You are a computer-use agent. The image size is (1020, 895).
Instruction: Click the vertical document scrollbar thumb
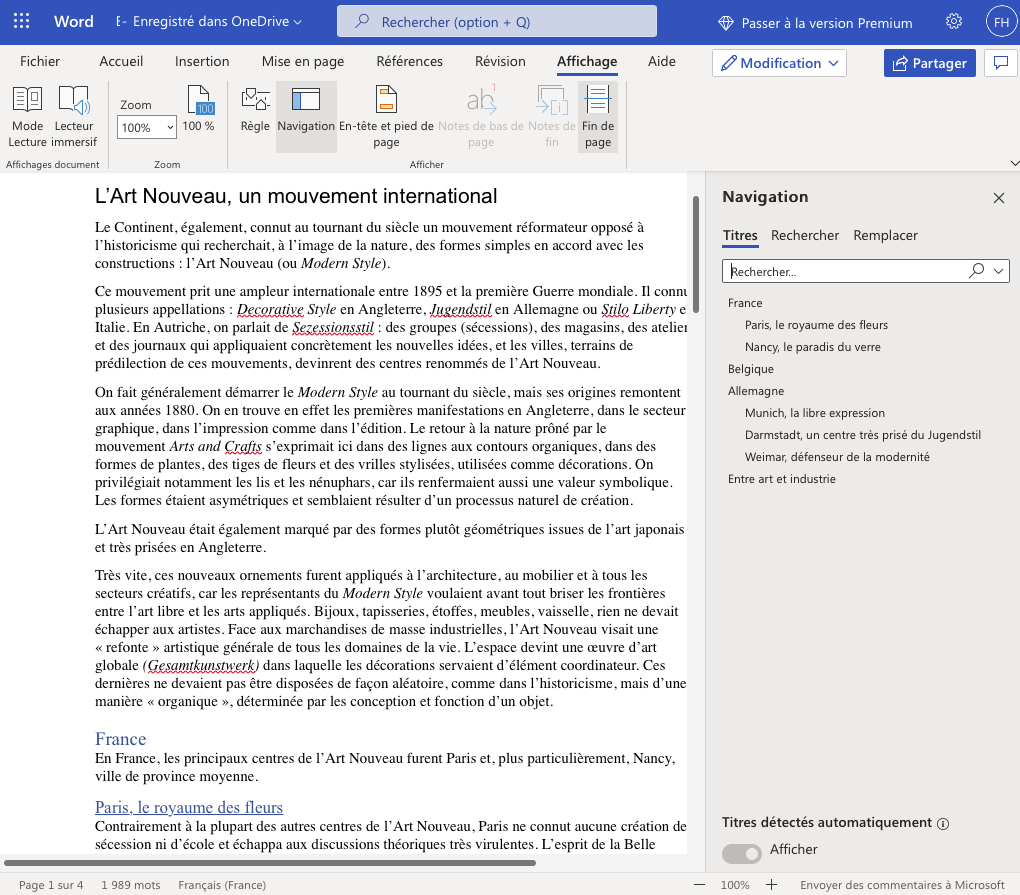[696, 254]
